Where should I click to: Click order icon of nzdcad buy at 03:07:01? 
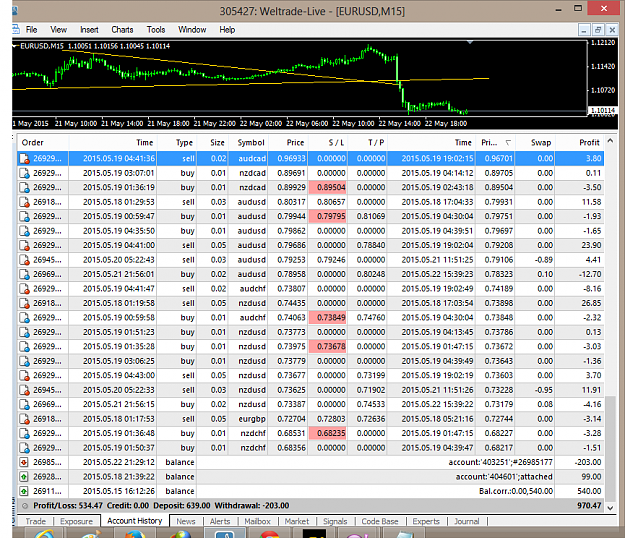25,173
